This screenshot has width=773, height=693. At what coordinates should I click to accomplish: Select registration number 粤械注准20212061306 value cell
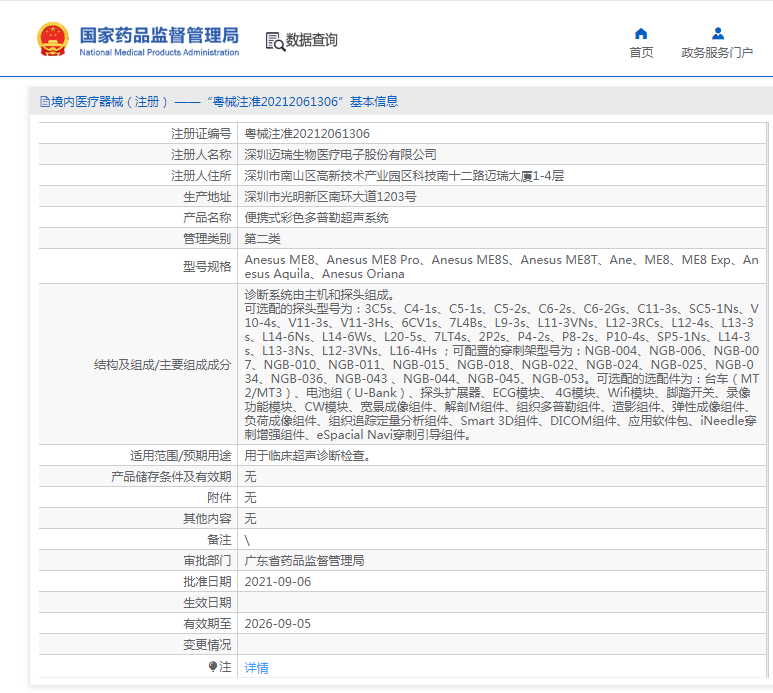click(x=307, y=134)
